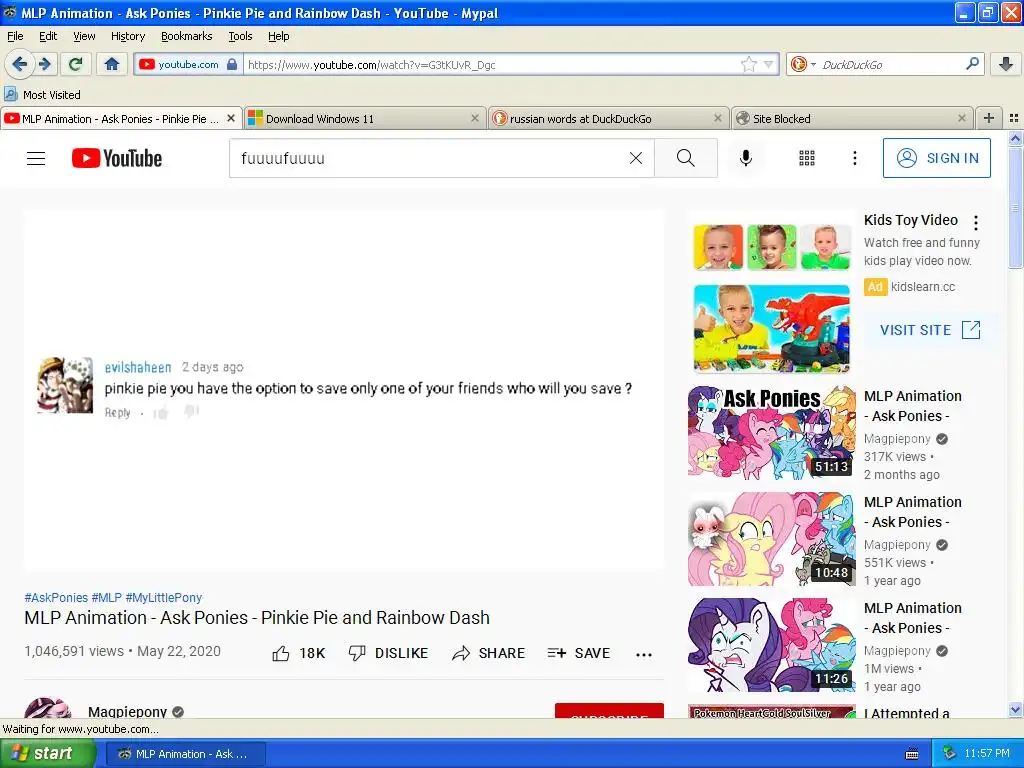This screenshot has width=1024, height=768.
Task: Click the padlock site security icon
Action: pos(232,64)
